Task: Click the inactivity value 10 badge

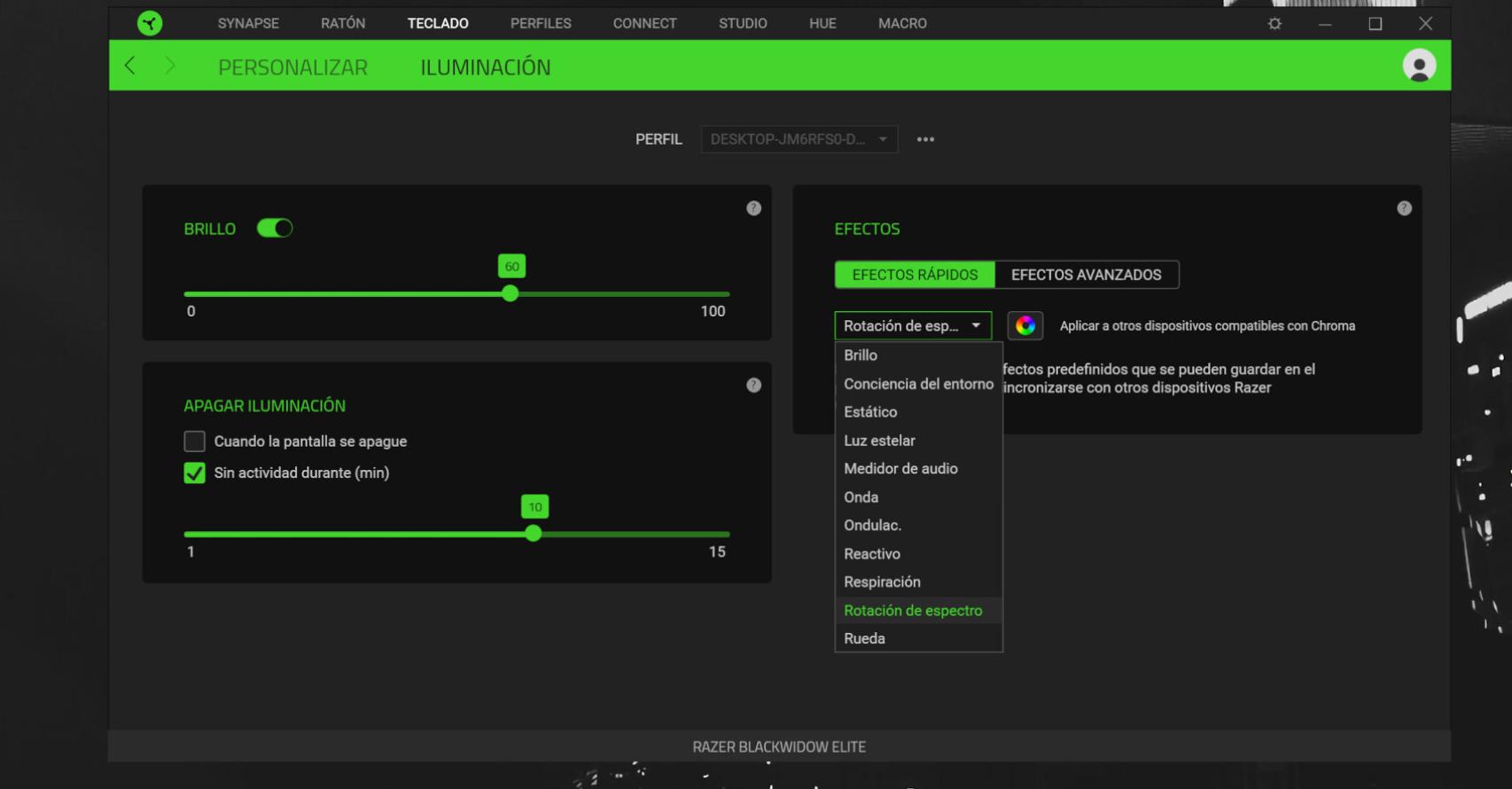Action: pos(534,506)
